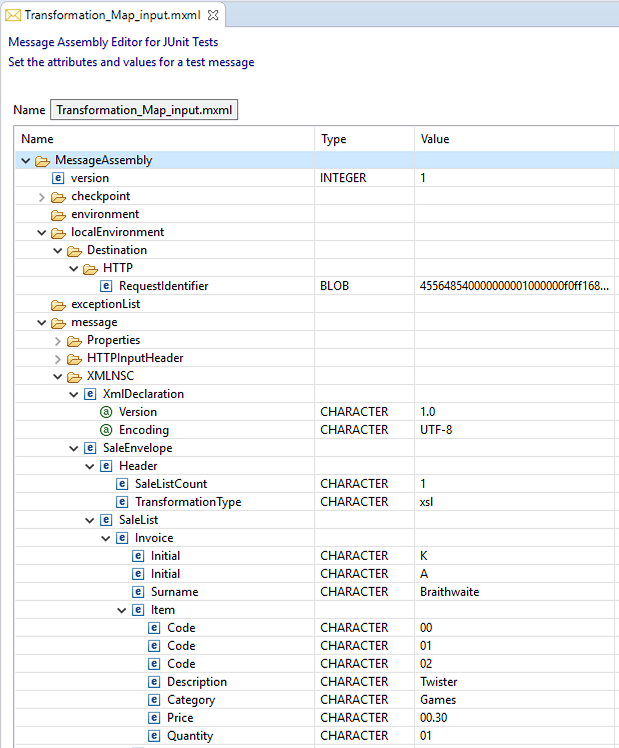The width and height of the screenshot is (619, 748).
Task: Click the version element icon
Action: (x=58, y=178)
